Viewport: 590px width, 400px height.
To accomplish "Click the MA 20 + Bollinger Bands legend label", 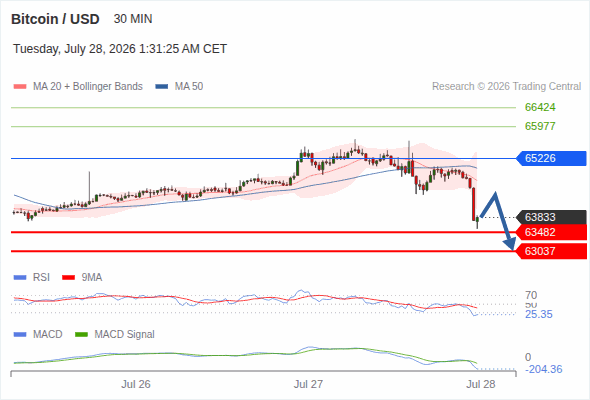I will pyautogui.click(x=88, y=87).
